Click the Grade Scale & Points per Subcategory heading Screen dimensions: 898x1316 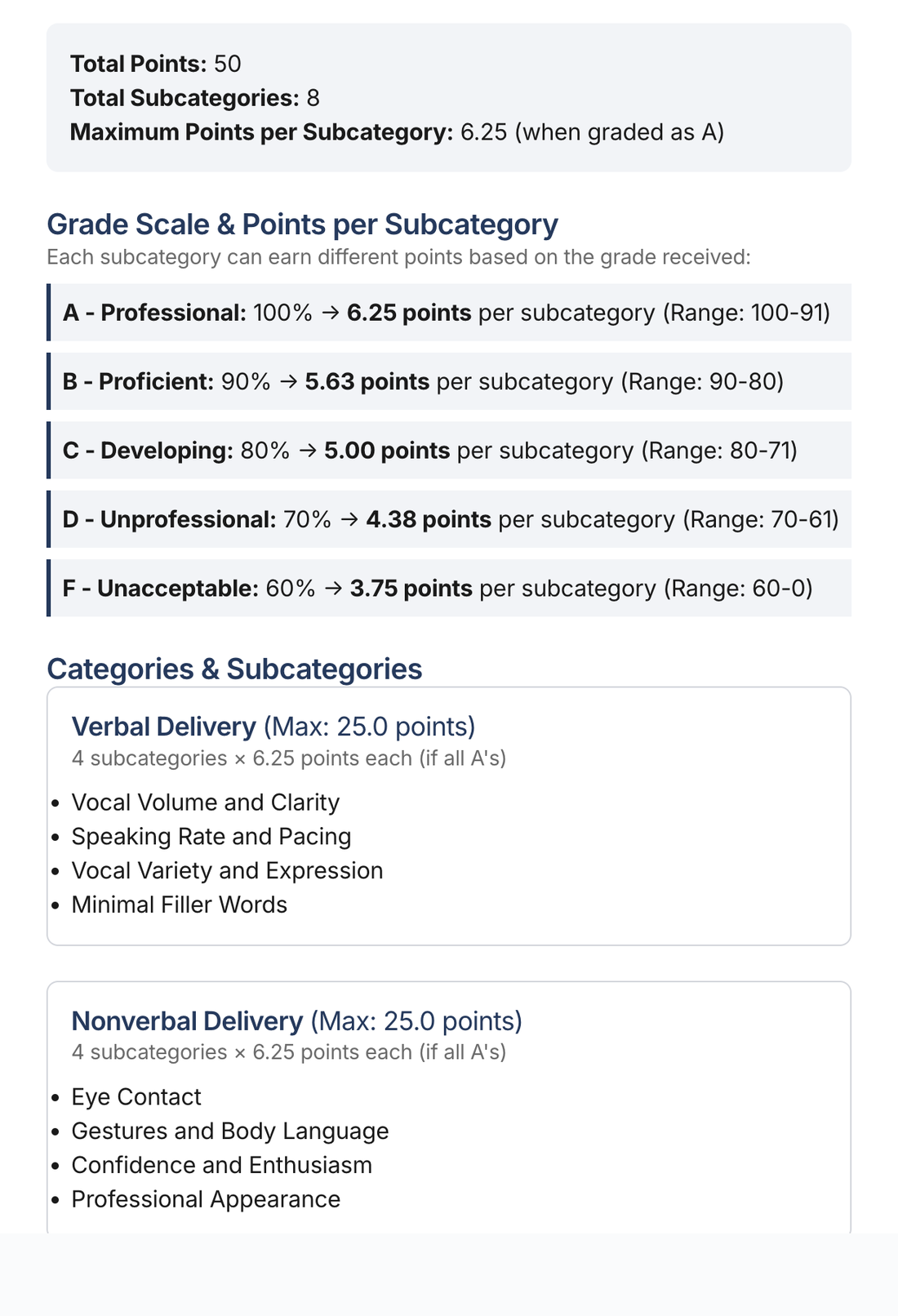(x=303, y=224)
